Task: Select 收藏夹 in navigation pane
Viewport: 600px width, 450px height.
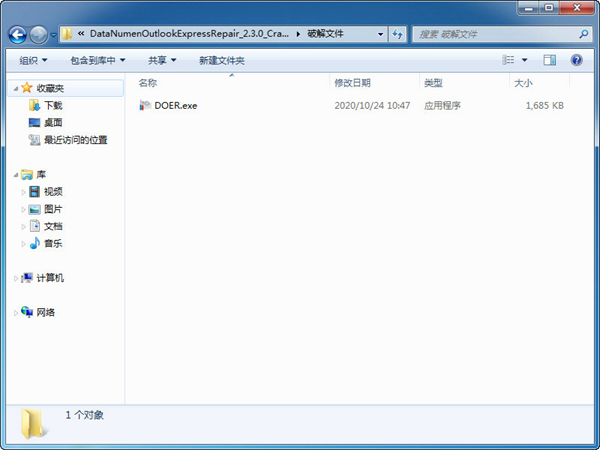Action: pos(50,88)
